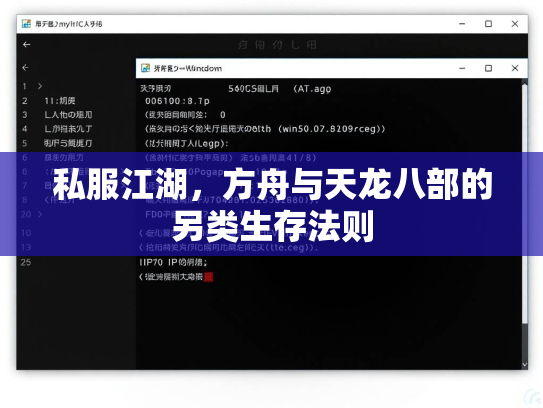
Task: Click the app icon beside the 'Wincdom' title
Action: 145,68
